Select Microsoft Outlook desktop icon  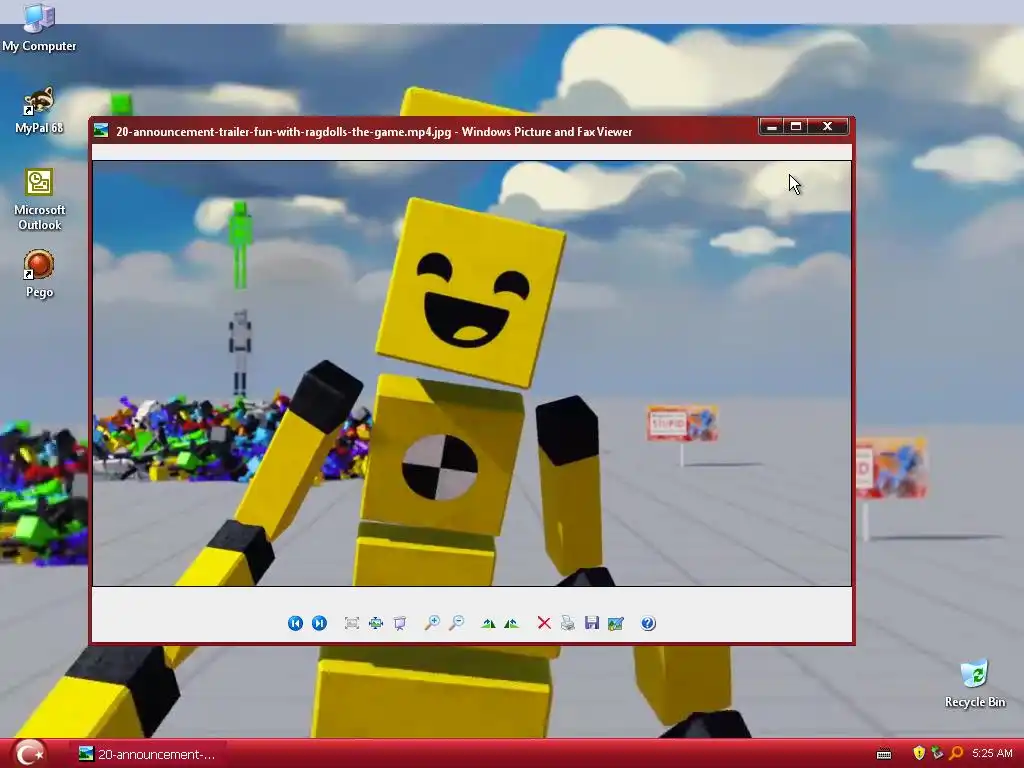(39, 199)
